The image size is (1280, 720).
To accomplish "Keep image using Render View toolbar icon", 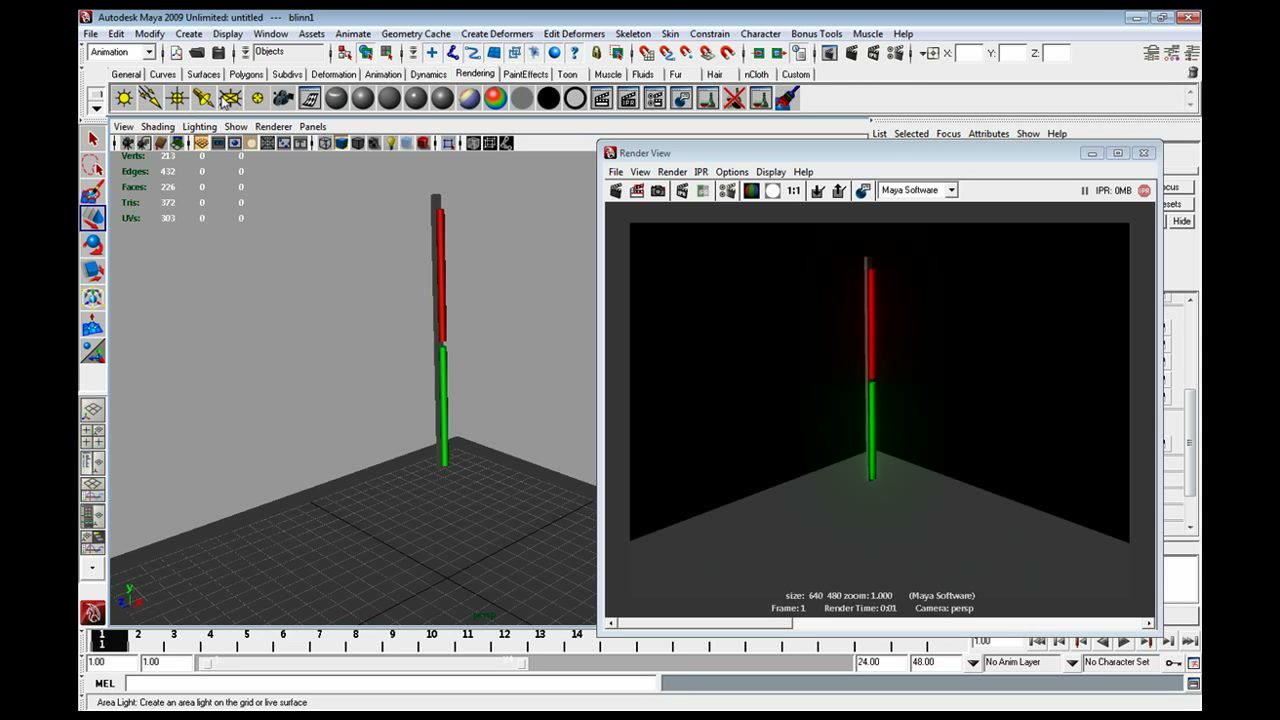I will [818, 190].
